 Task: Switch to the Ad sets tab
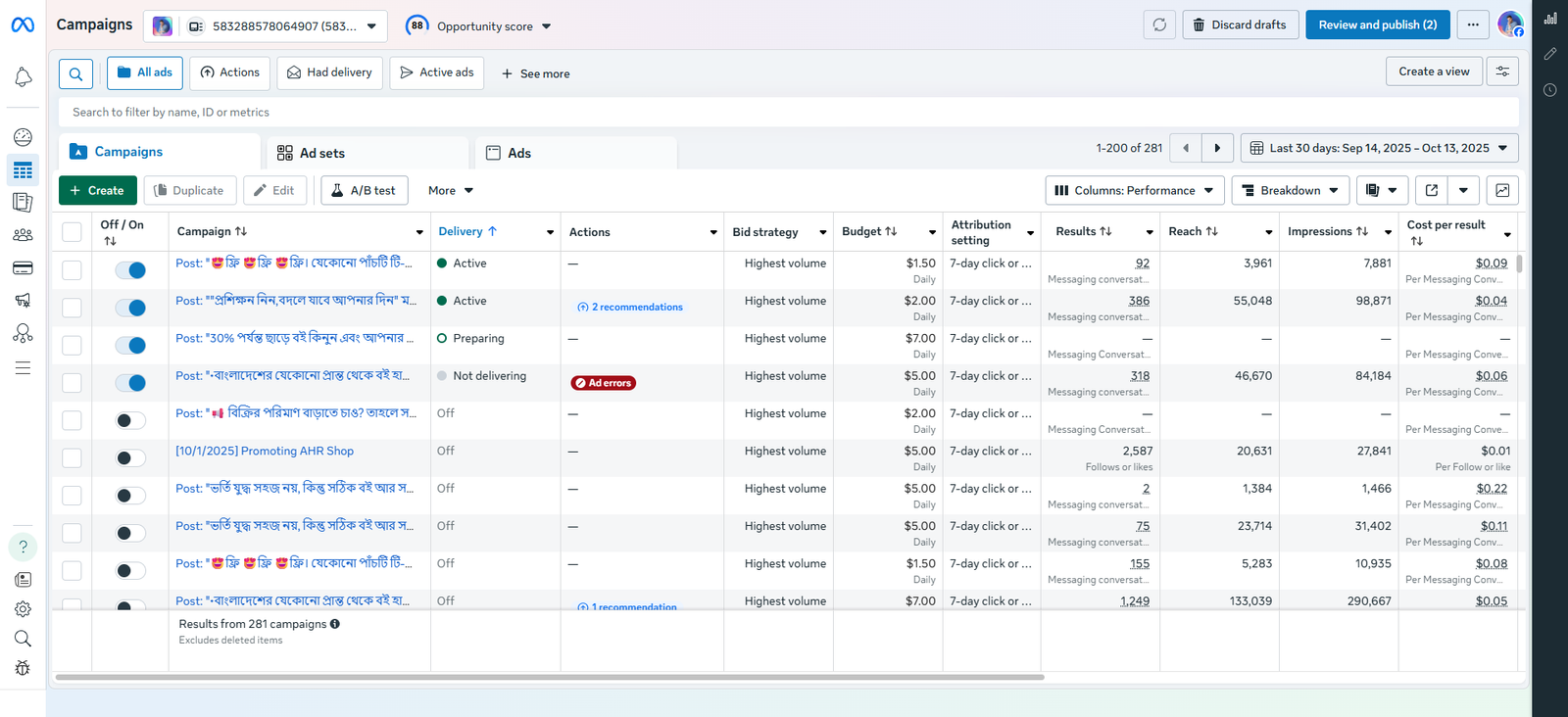coord(322,153)
